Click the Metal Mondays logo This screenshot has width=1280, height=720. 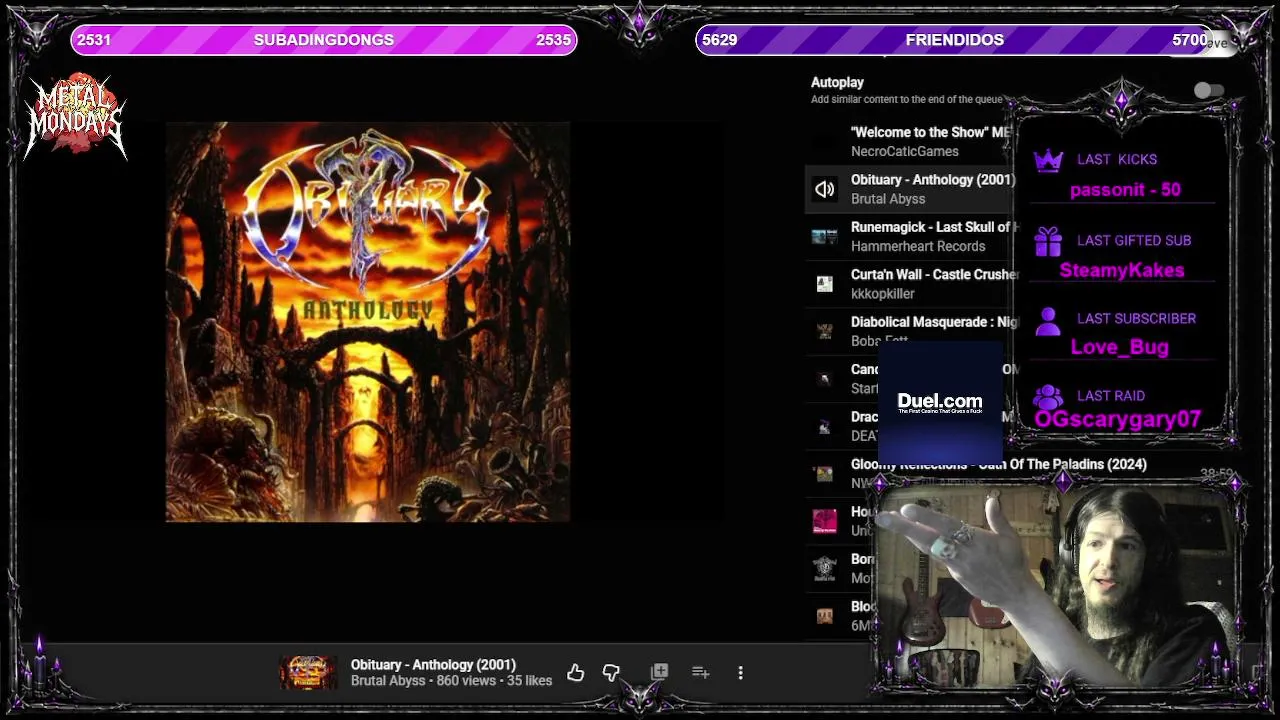coord(76,117)
